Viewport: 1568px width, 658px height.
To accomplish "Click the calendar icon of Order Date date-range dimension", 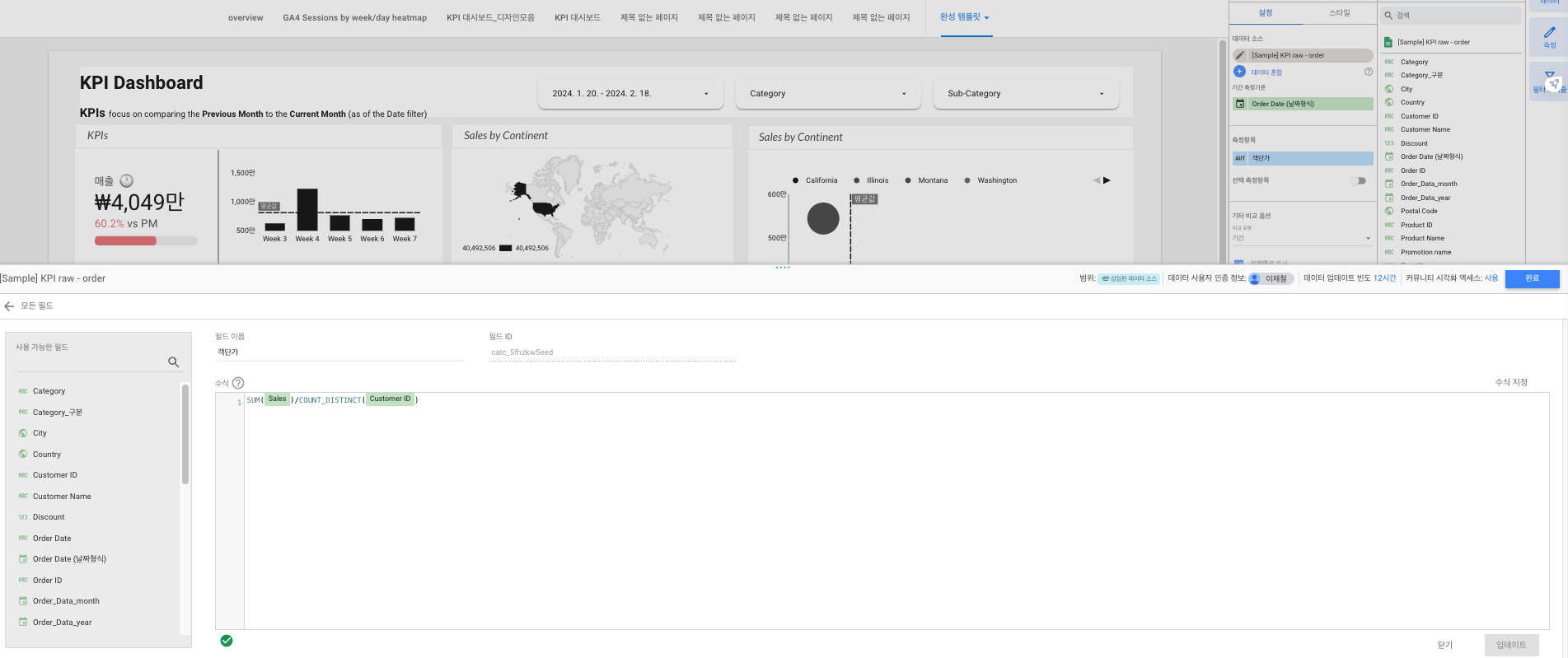I will pyautogui.click(x=1240, y=104).
